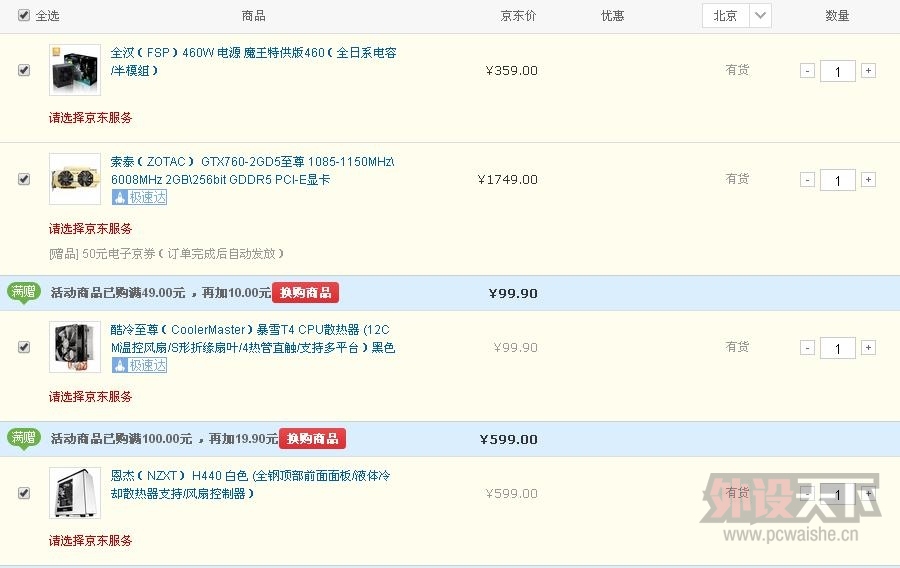Uncheck the ZOTAC GTX760 graphics card item
The width and height of the screenshot is (900, 568).
click(x=24, y=179)
